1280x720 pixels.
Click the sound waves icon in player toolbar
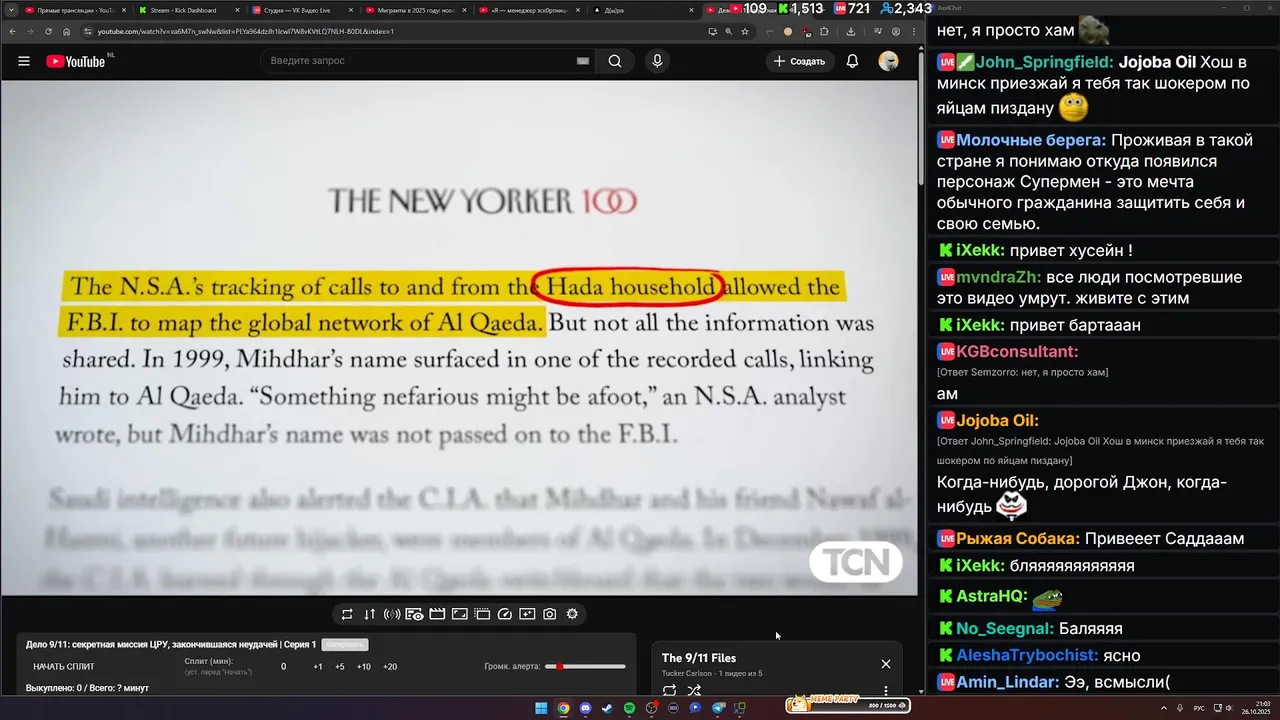(392, 614)
